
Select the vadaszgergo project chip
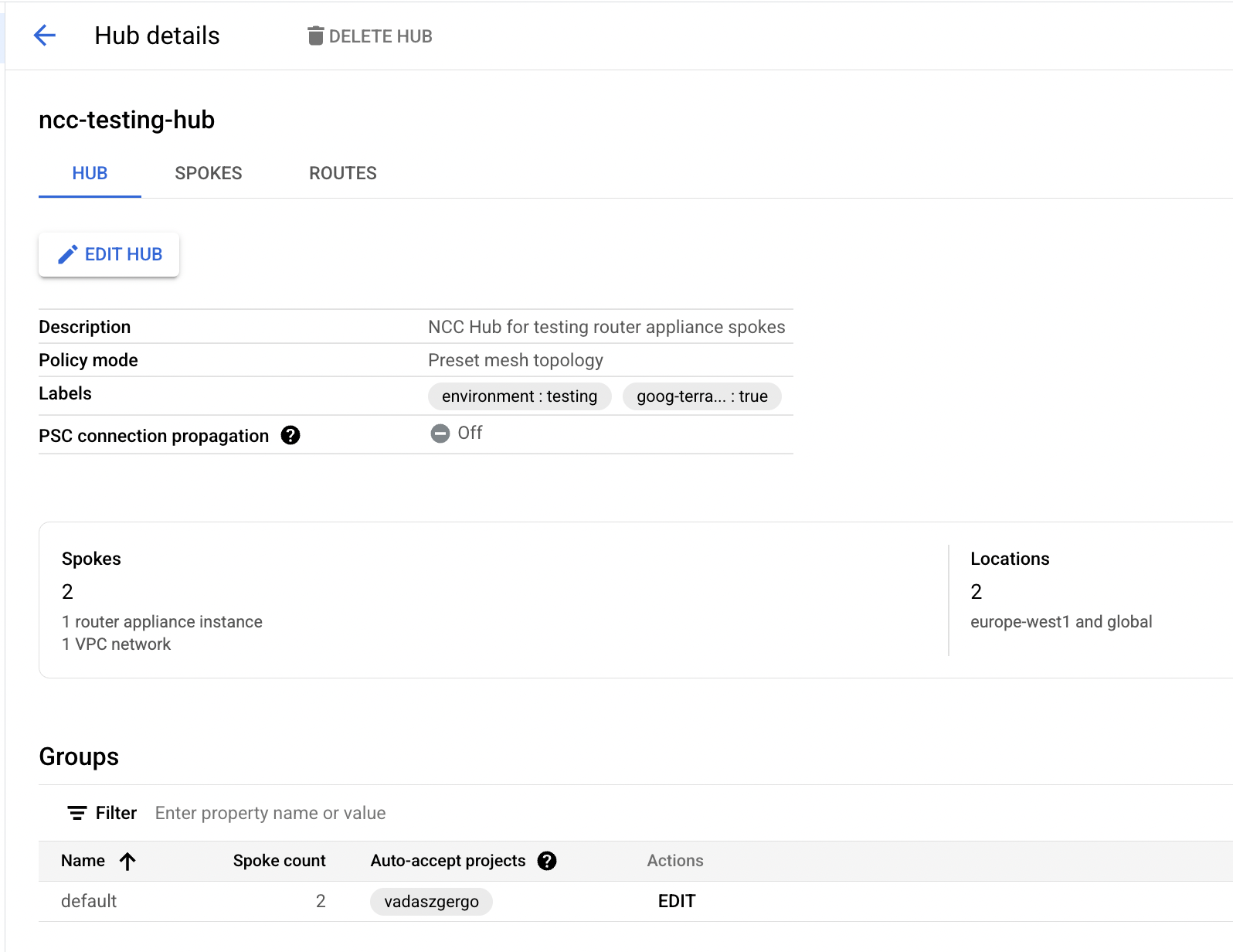coord(431,902)
